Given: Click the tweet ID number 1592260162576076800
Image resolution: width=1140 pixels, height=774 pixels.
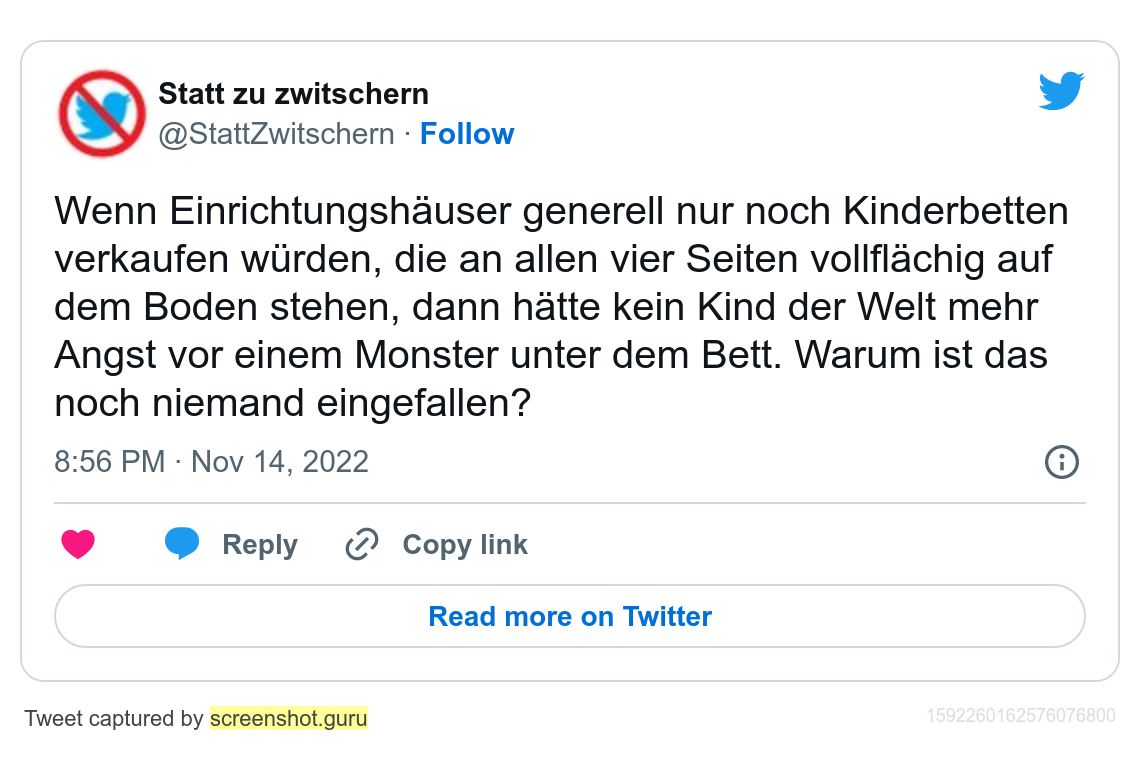Looking at the screenshot, I should tap(1020, 715).
